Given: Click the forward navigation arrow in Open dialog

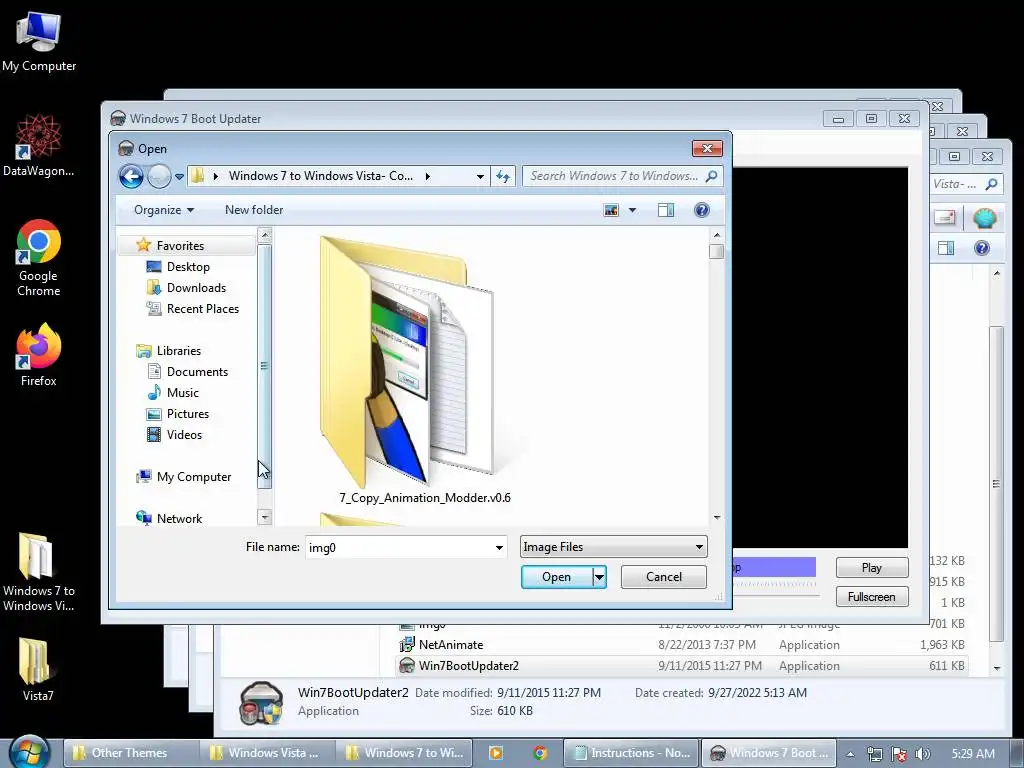Looking at the screenshot, I should (159, 176).
